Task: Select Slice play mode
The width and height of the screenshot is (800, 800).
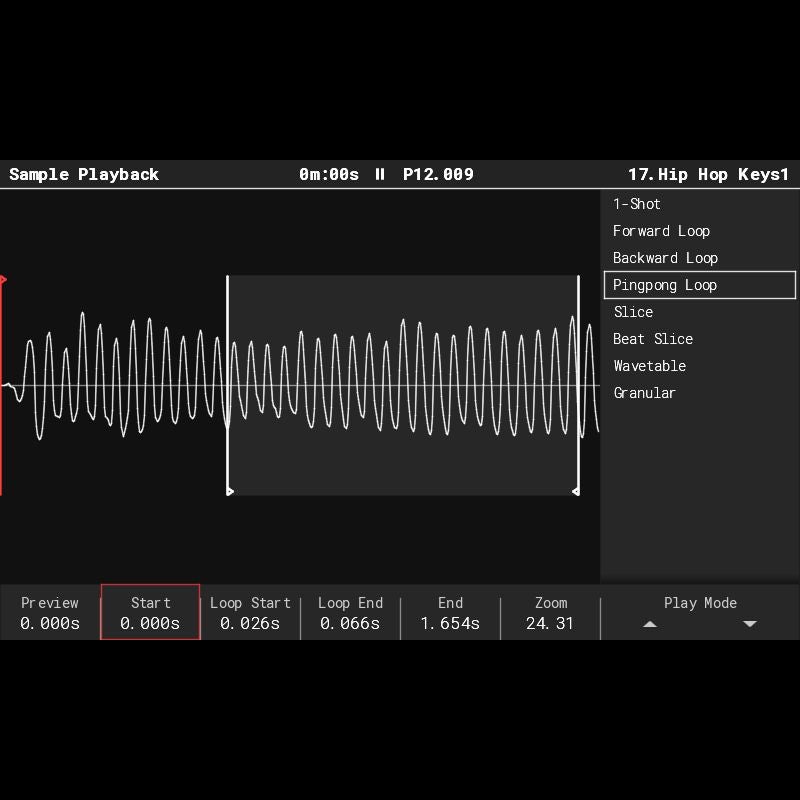Action: pyautogui.click(x=699, y=312)
